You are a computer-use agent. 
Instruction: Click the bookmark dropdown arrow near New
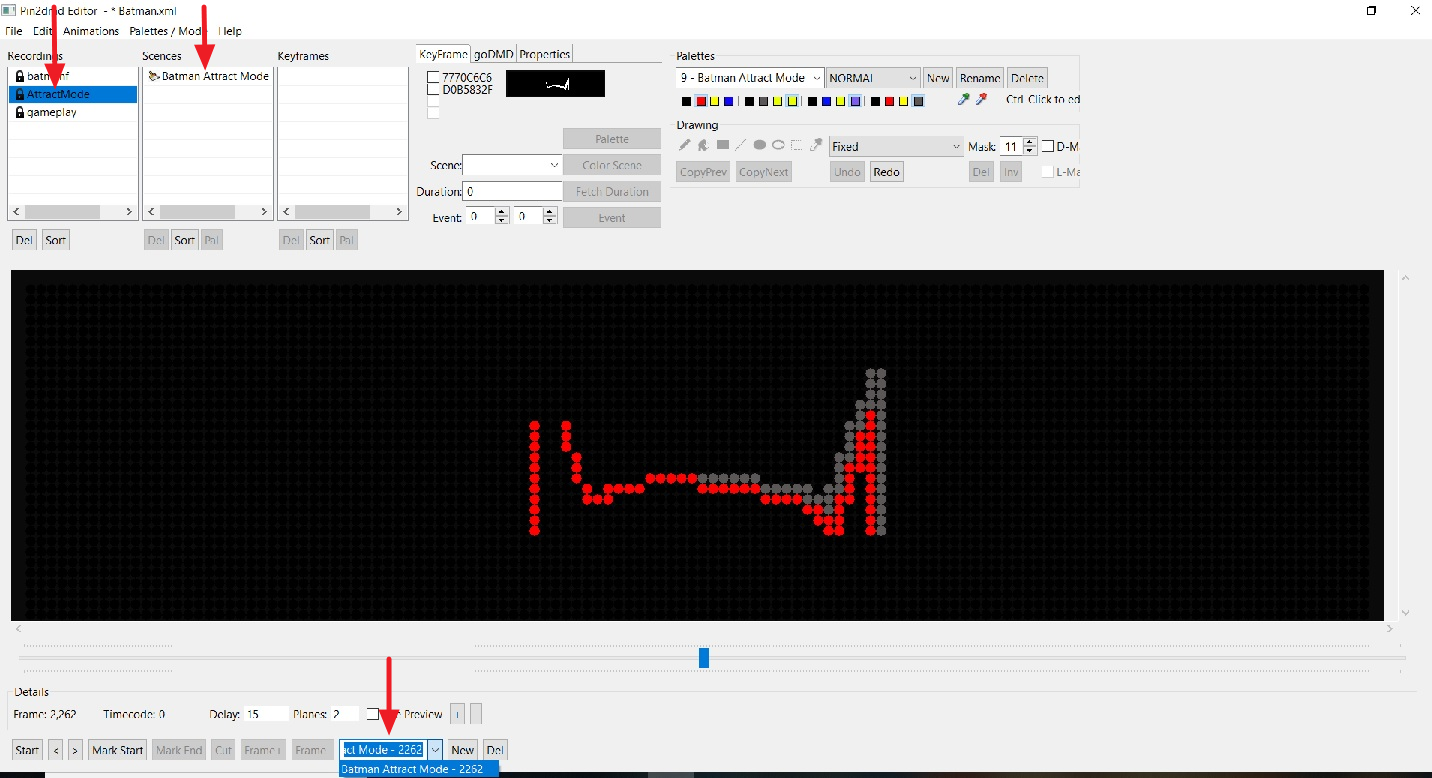[435, 750]
